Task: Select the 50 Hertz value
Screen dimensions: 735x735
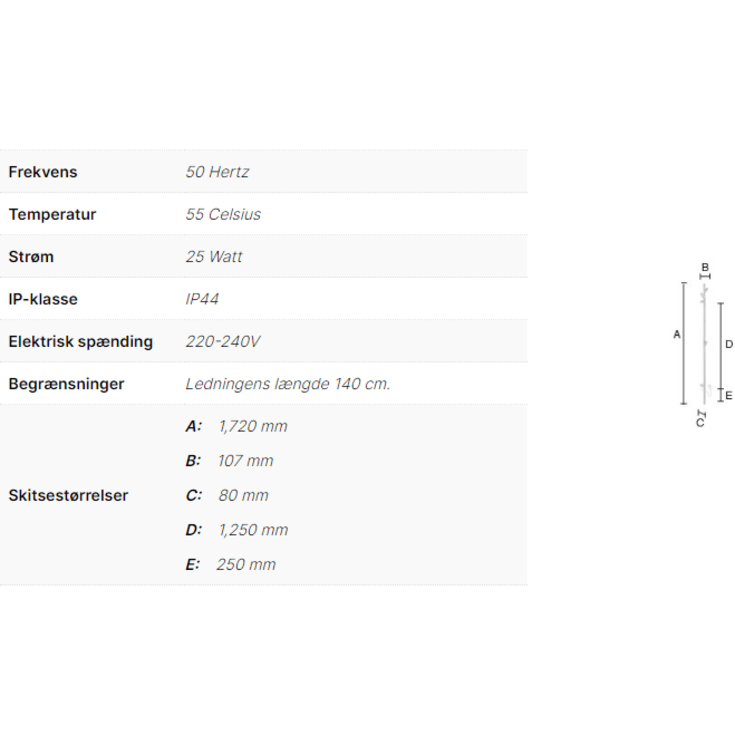Action: 217,172
